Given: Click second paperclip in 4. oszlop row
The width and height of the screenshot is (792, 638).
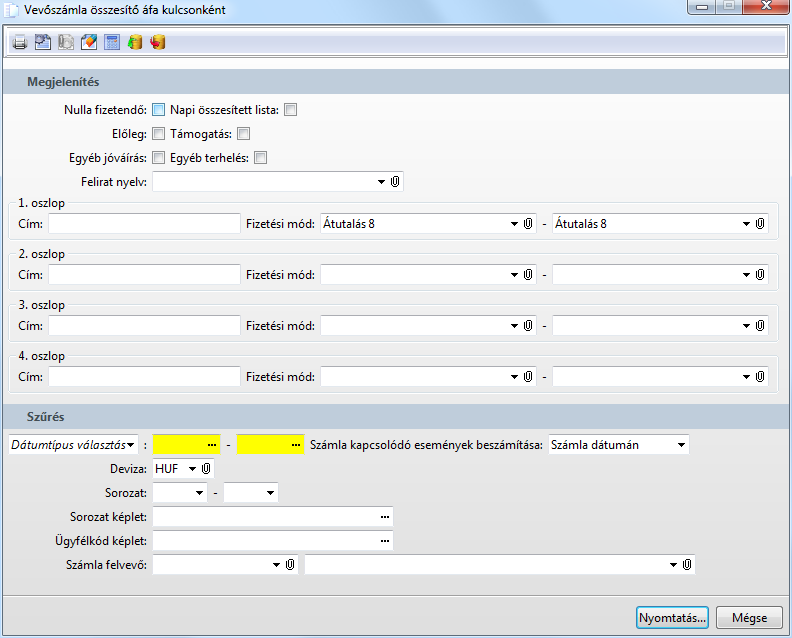Looking at the screenshot, I should point(760,377).
